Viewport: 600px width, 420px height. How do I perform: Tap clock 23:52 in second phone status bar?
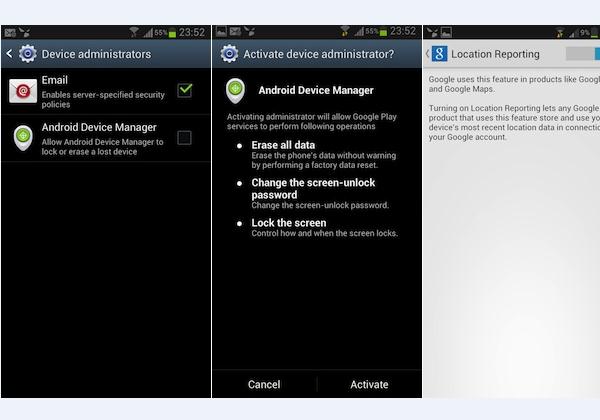(403, 31)
